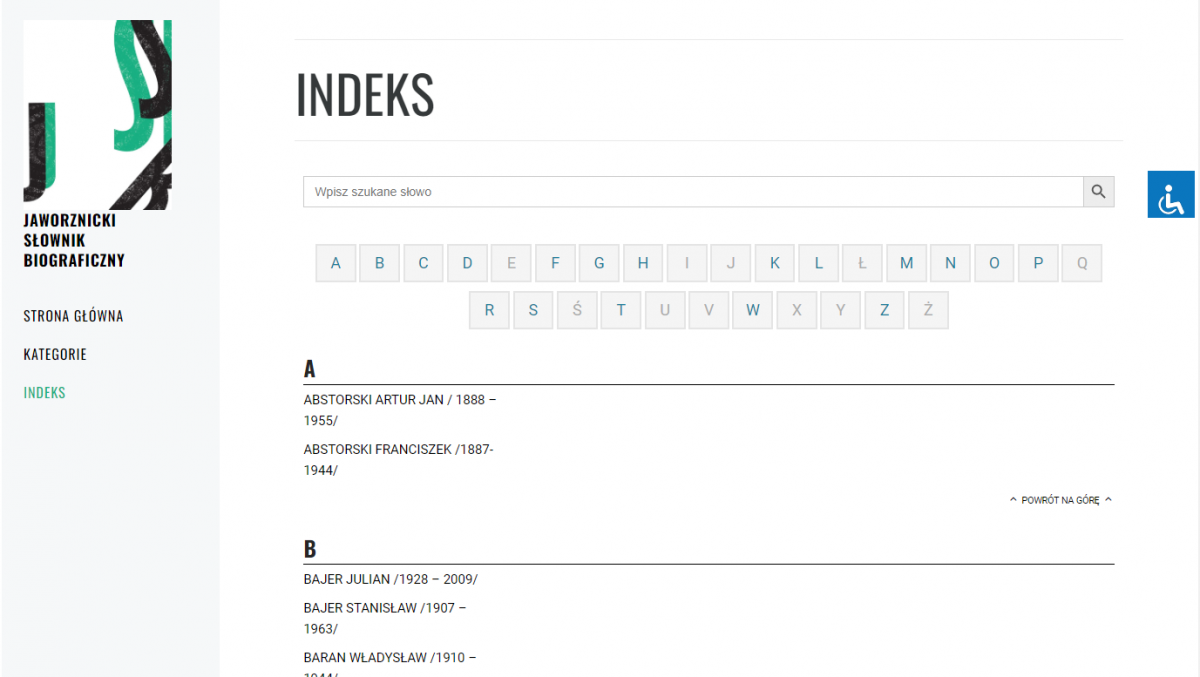
Task: Open the wheelchair accessibility widget
Action: (x=1171, y=194)
